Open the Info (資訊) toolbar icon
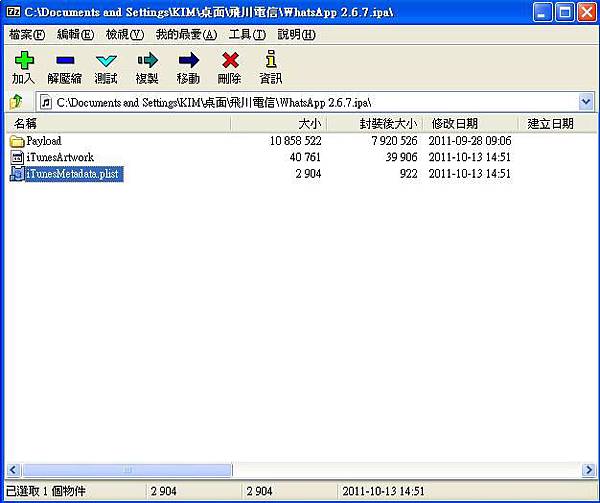Screen dimensions: 600x503 tap(271, 59)
